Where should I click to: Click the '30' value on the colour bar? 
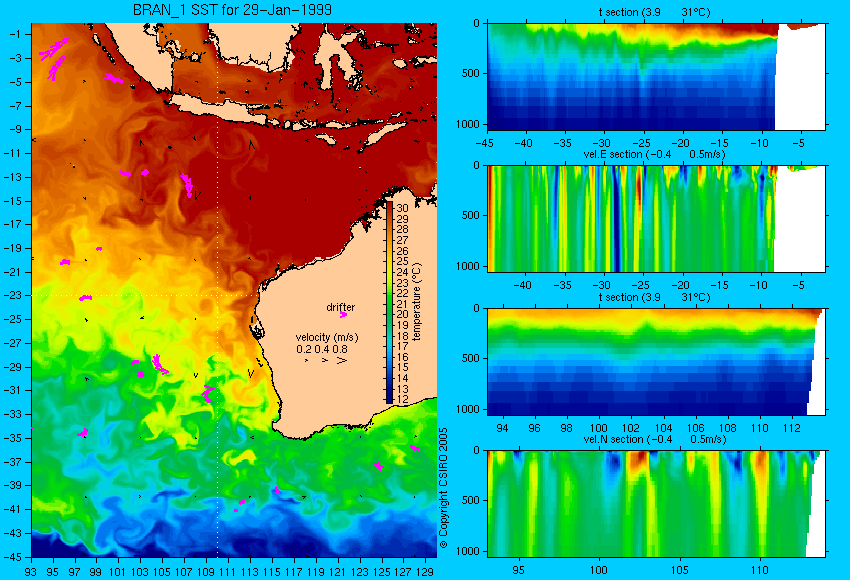tap(402, 208)
